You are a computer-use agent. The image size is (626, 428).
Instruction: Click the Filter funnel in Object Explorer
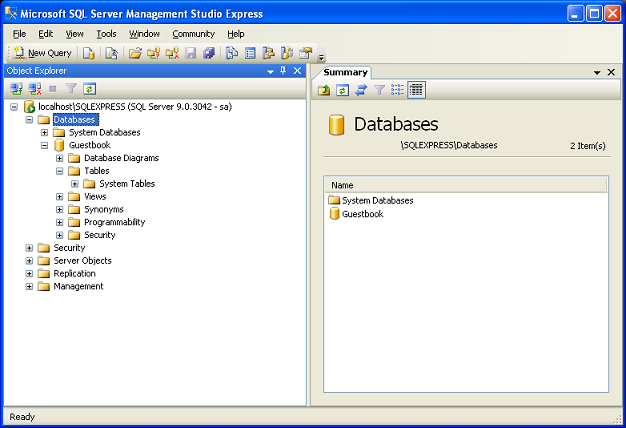click(x=71, y=89)
